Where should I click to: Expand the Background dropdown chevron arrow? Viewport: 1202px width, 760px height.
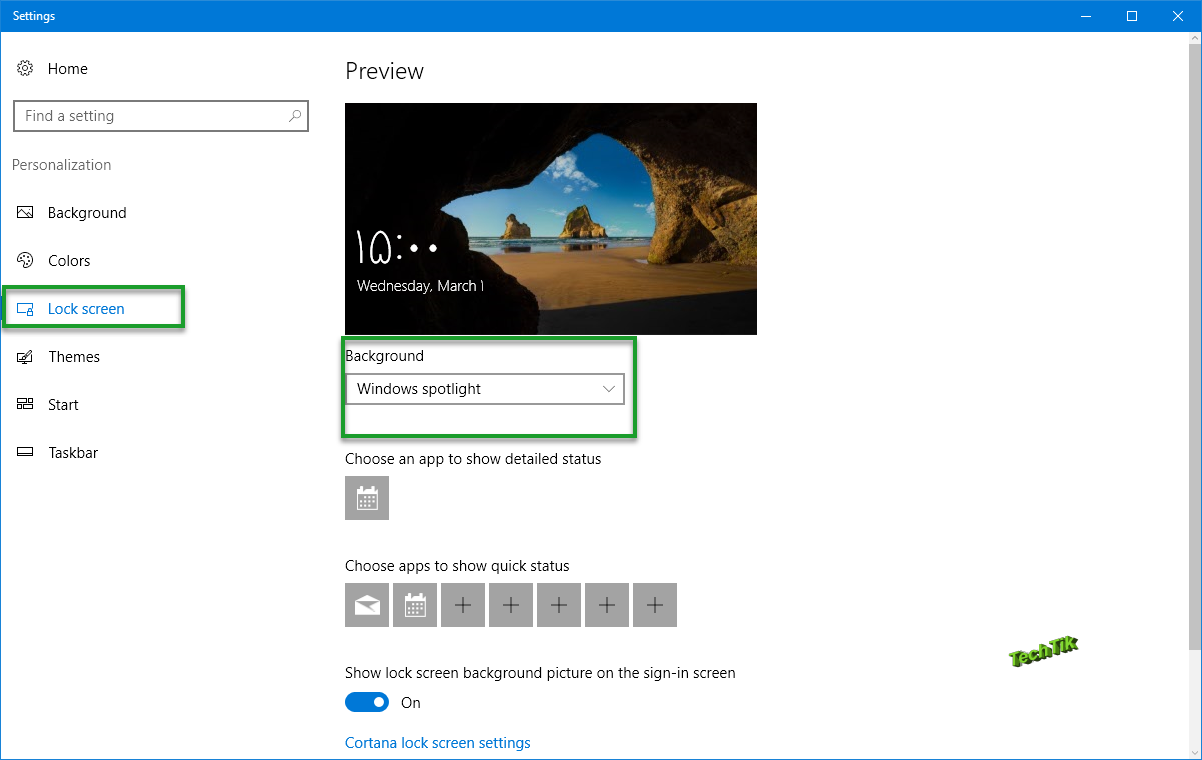click(x=609, y=389)
